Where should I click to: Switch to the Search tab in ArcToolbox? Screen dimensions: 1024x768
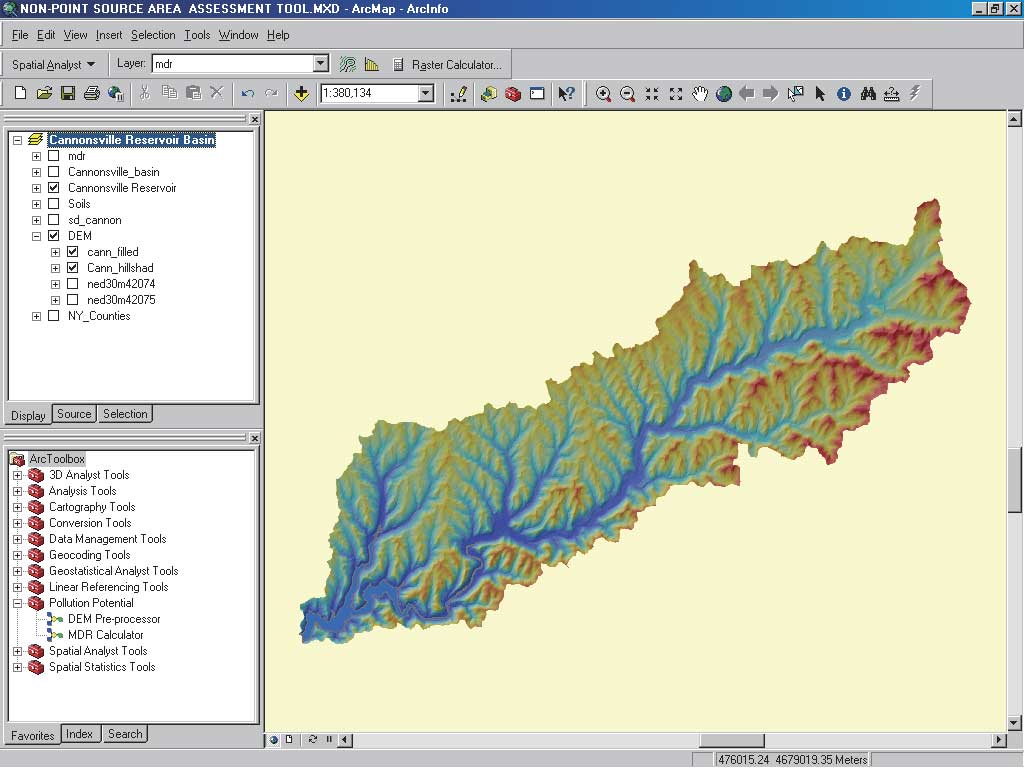pyautogui.click(x=125, y=734)
